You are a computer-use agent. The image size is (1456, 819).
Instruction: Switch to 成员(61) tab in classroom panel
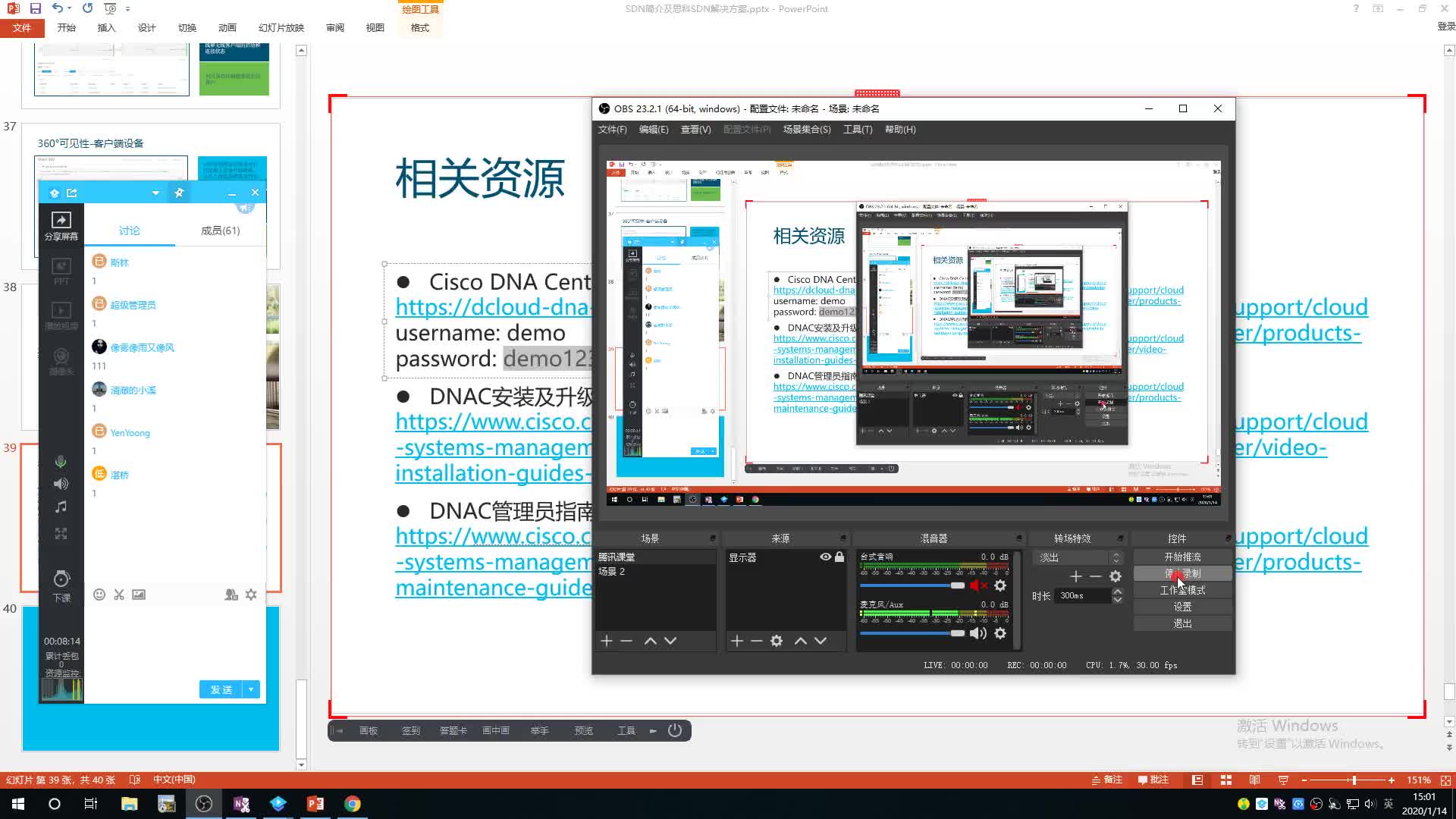pos(221,231)
